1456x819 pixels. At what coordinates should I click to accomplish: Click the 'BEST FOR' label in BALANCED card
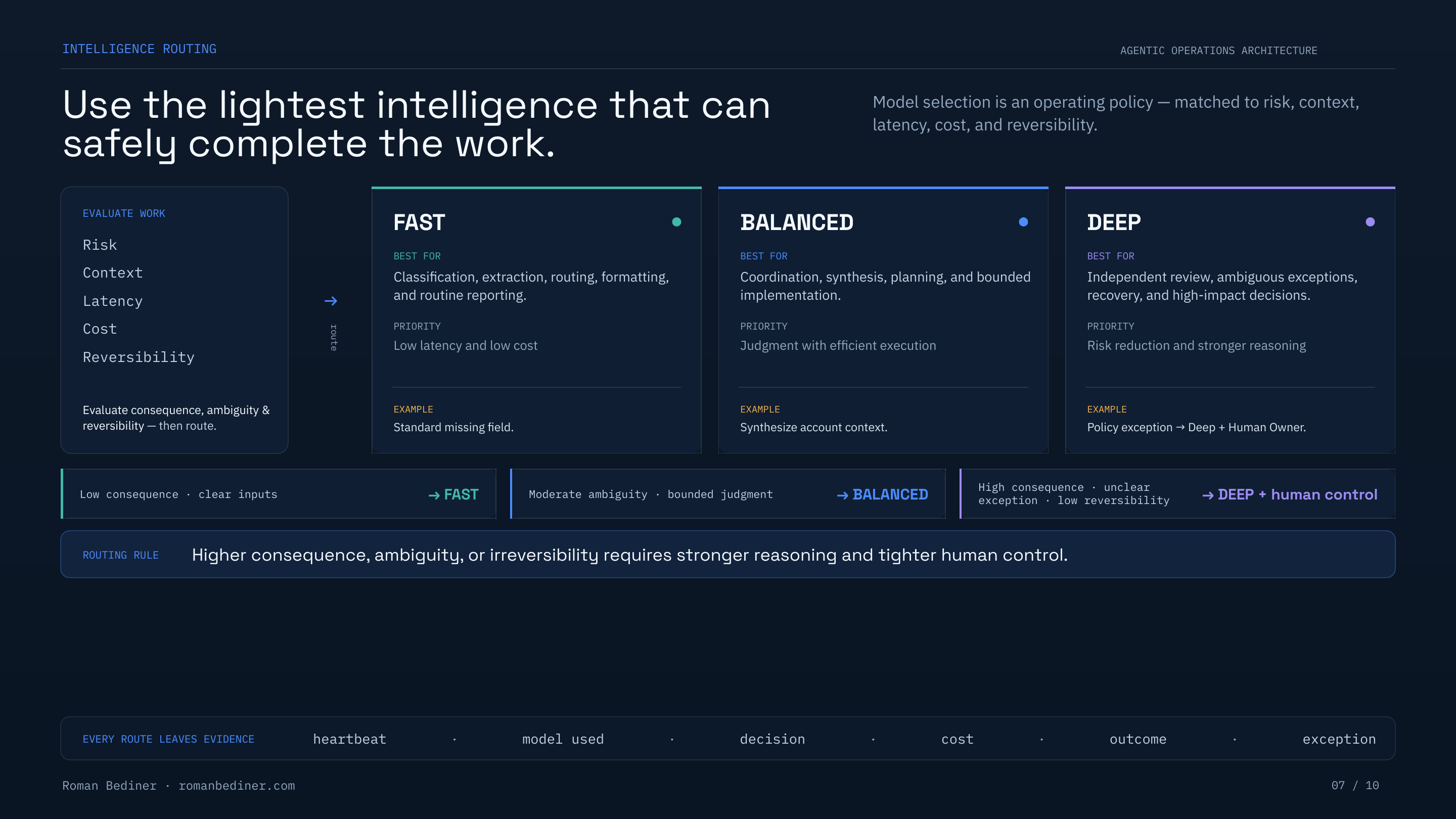pyautogui.click(x=763, y=256)
